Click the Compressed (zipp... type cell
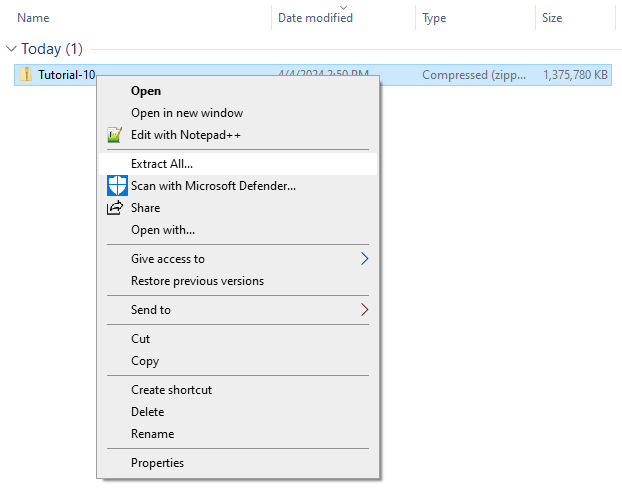The width and height of the screenshot is (622, 504). tap(474, 75)
